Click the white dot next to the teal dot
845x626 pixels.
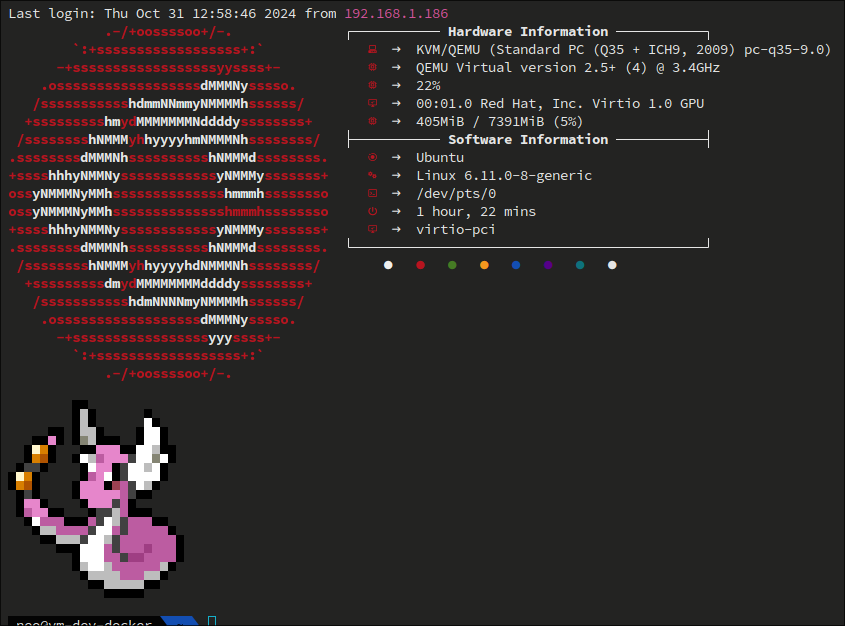coord(612,265)
